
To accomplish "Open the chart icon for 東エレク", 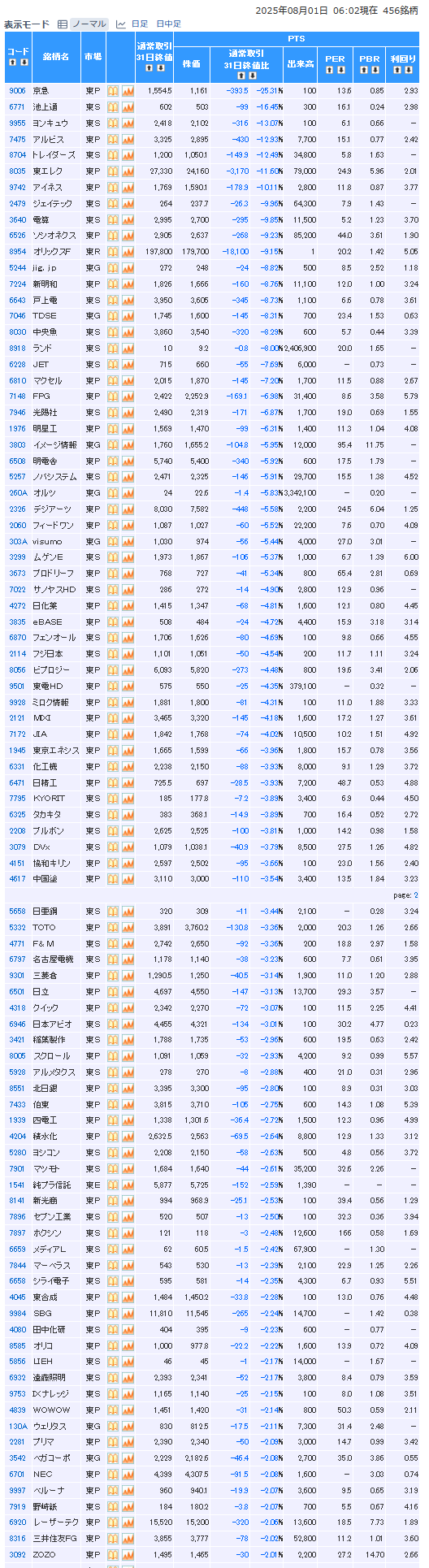I will click(x=128, y=171).
